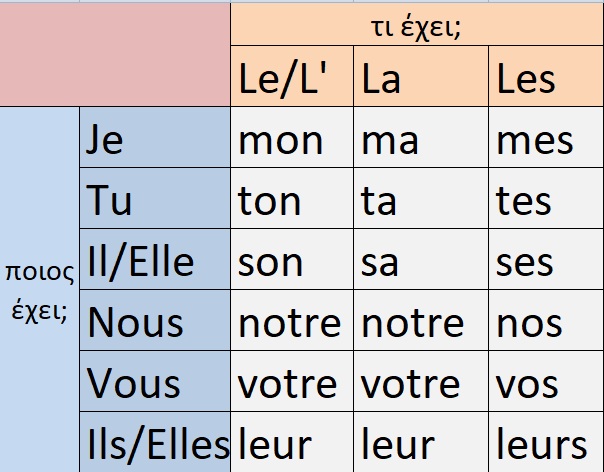The height and width of the screenshot is (472, 604).
Task: Click the 'Le/L'' column header cell
Action: (292, 76)
